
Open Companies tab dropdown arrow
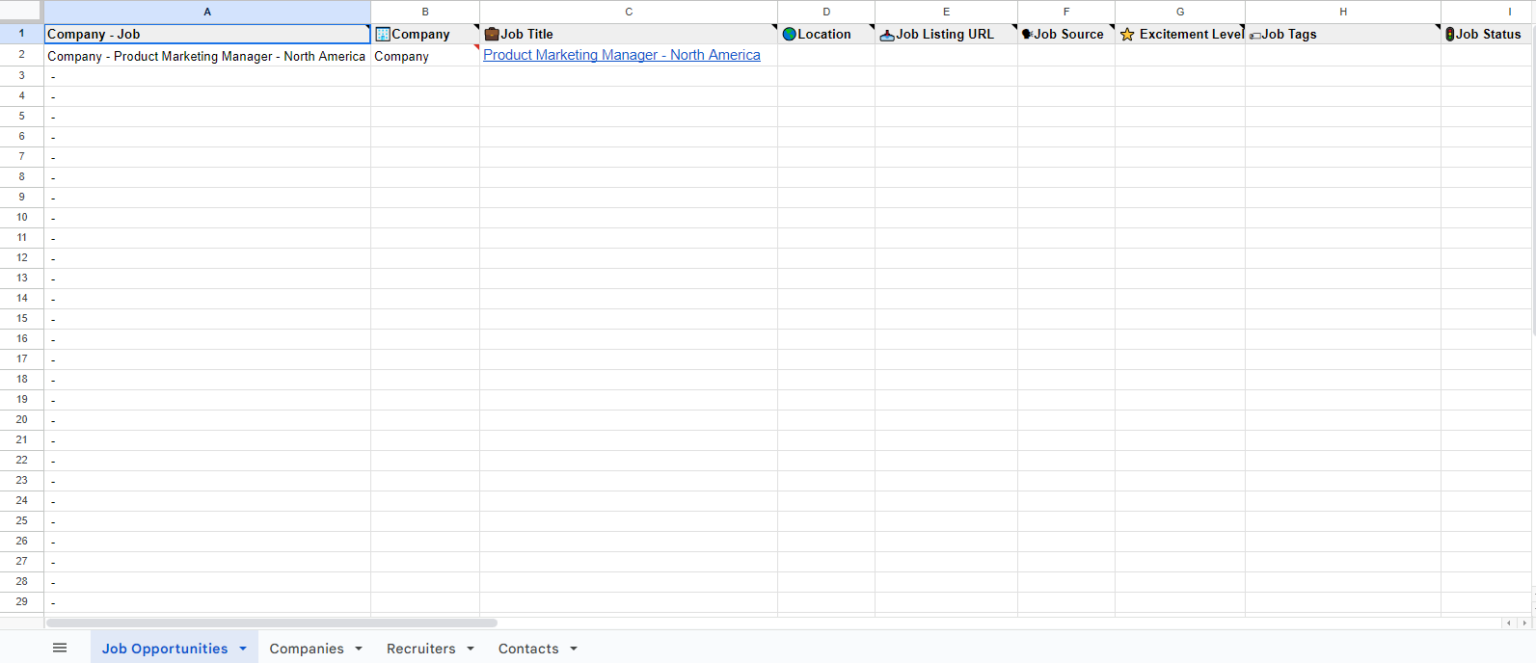click(358, 649)
